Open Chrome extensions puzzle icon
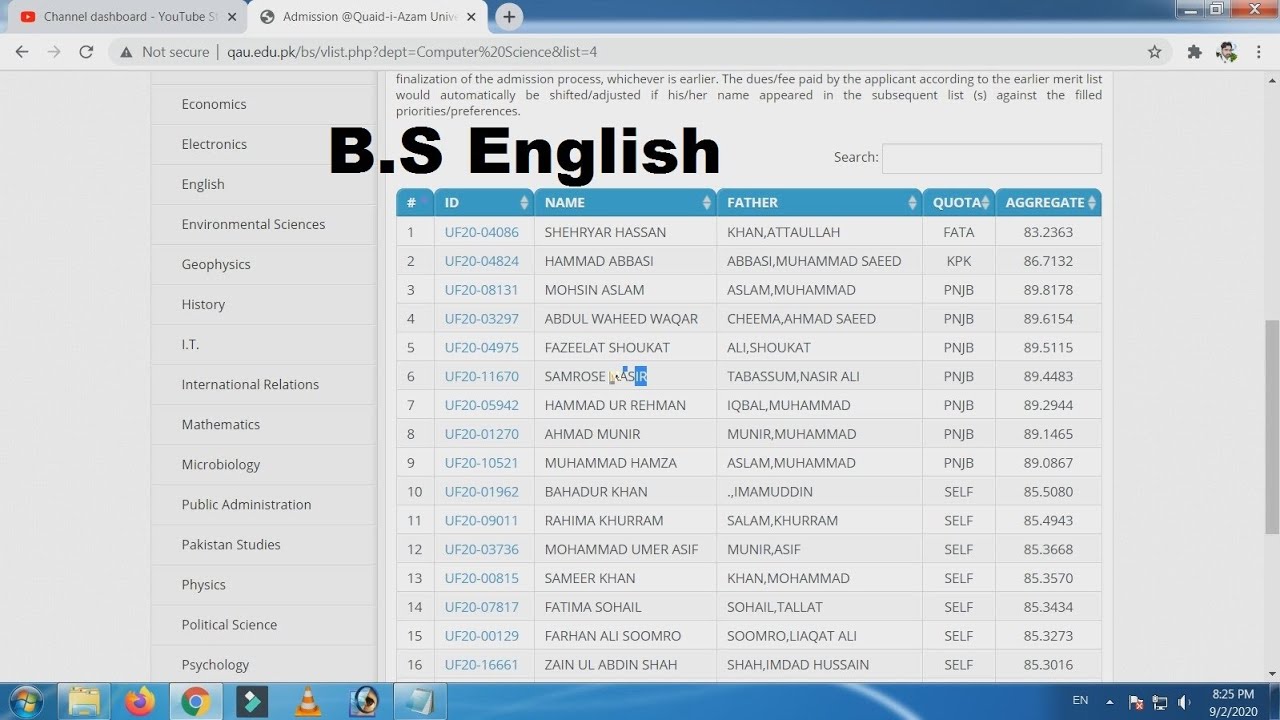 pos(1194,52)
